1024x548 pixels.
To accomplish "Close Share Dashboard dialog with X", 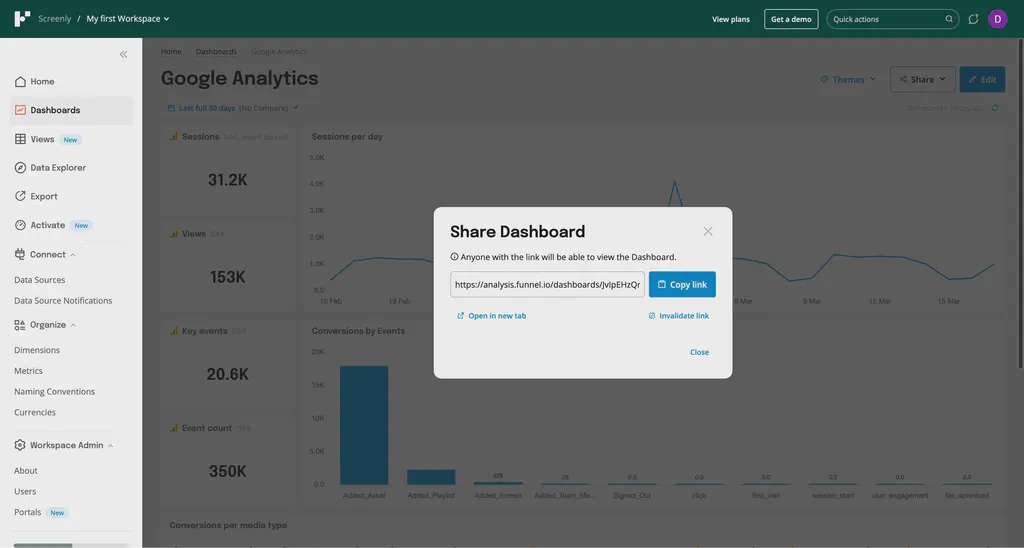I will 708,231.
